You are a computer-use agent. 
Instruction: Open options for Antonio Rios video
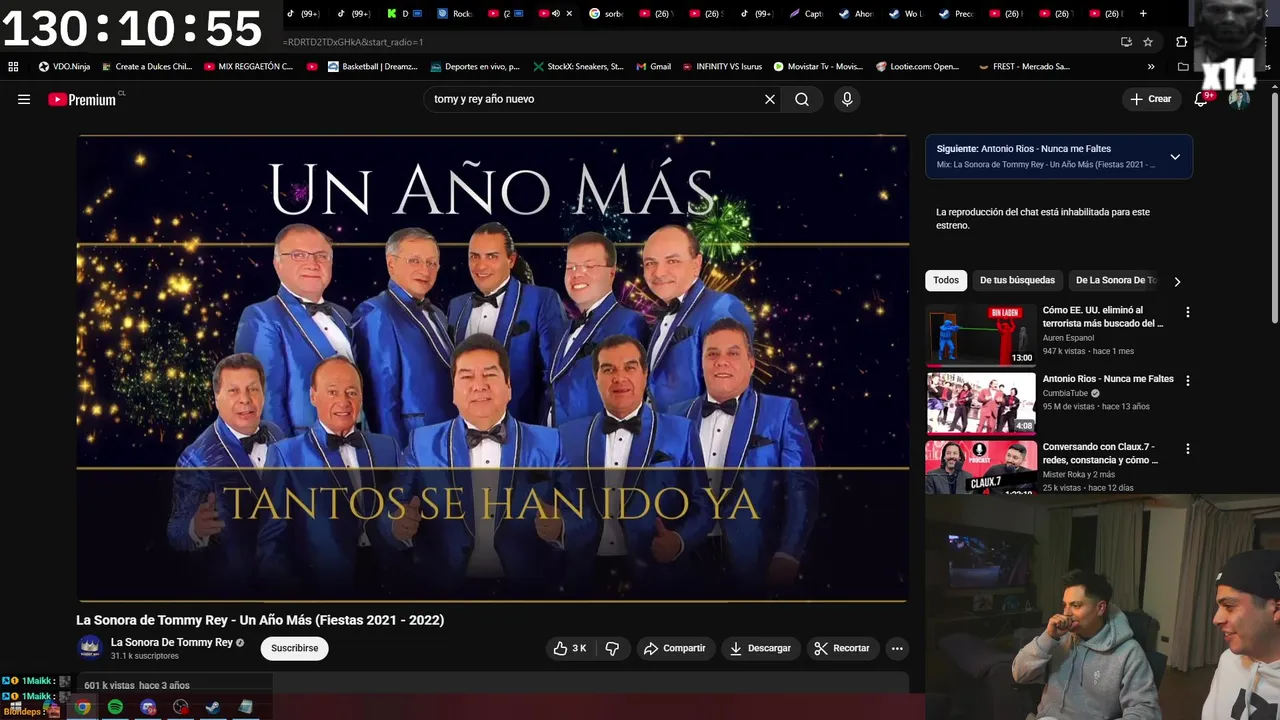(x=1188, y=380)
